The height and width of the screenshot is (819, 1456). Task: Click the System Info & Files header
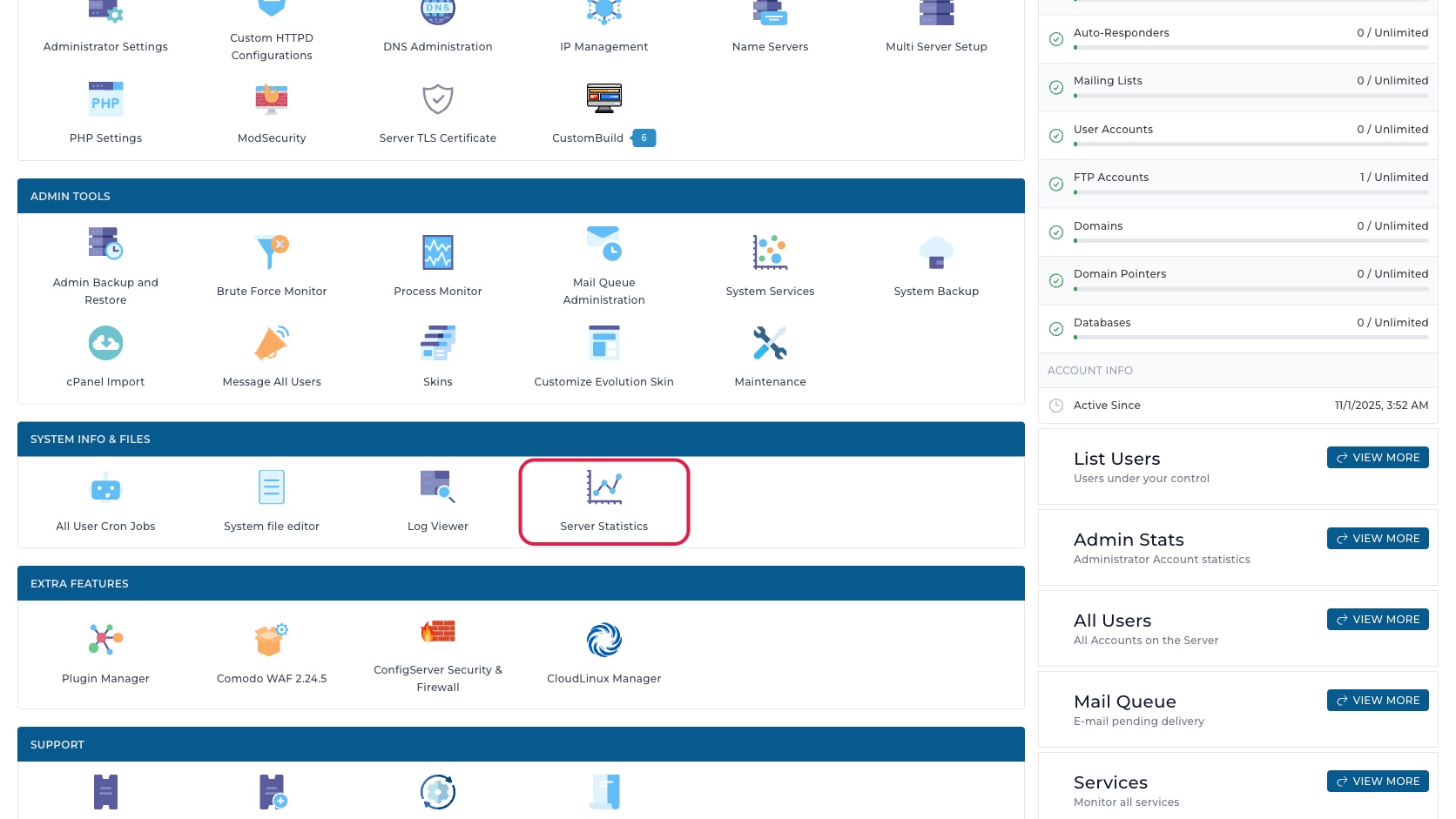521,440
